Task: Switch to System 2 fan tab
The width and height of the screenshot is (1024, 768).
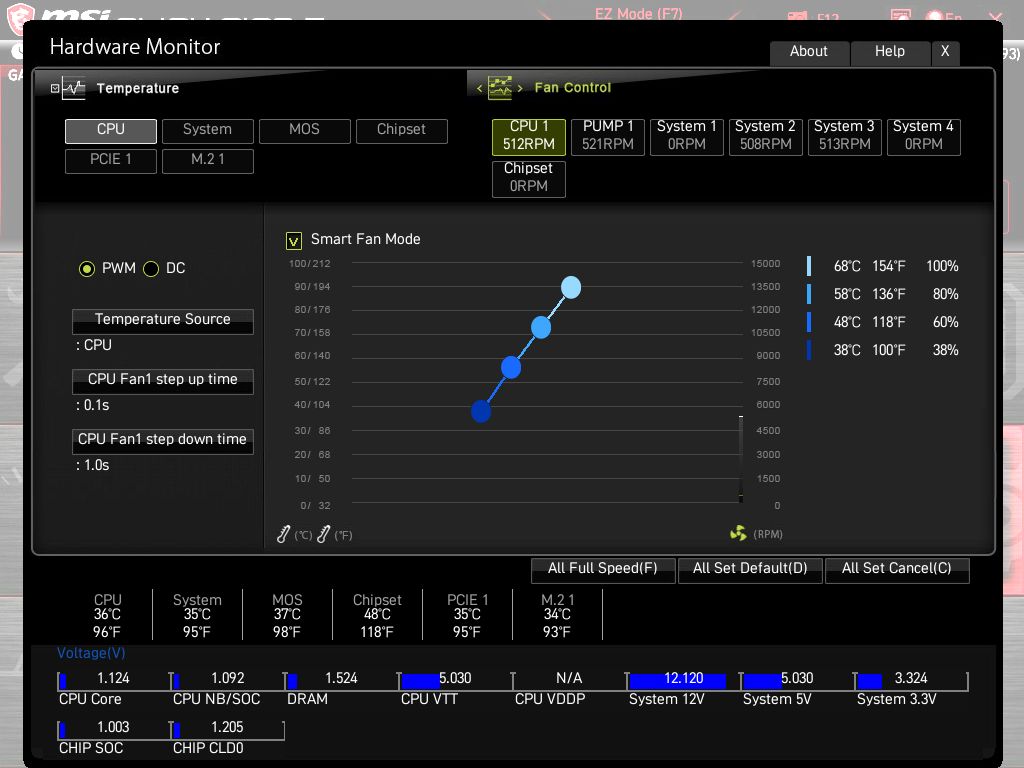Action: (765, 136)
